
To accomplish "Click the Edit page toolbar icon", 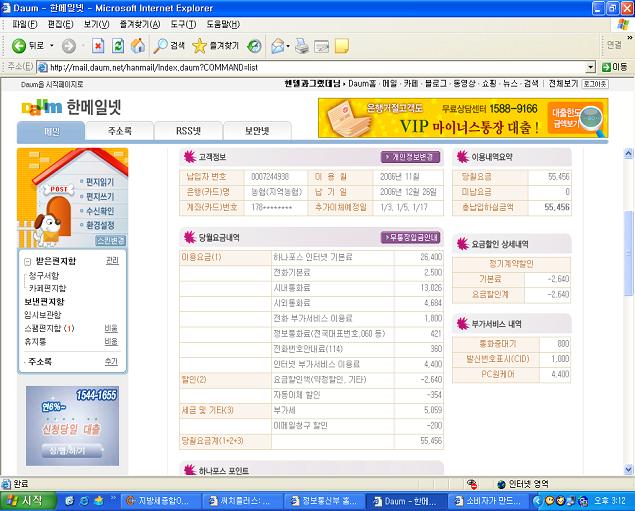I will coord(322,47).
